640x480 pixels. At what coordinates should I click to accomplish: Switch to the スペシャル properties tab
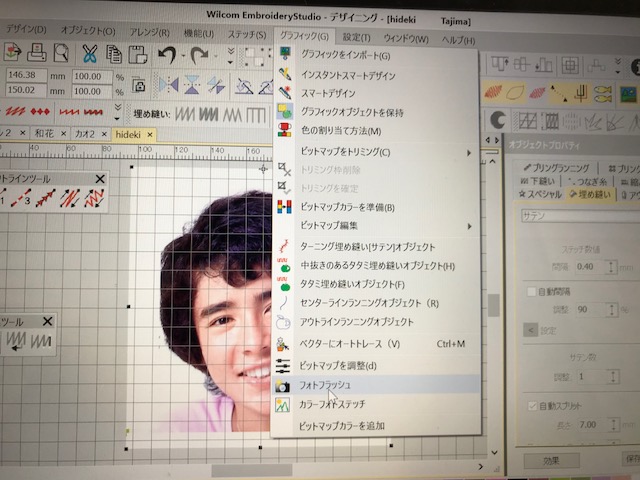coord(540,195)
